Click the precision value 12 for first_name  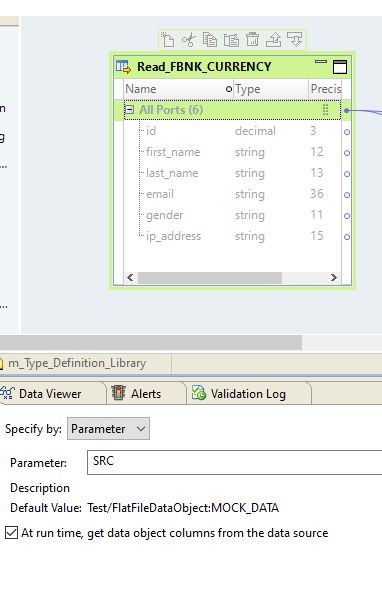click(317, 152)
